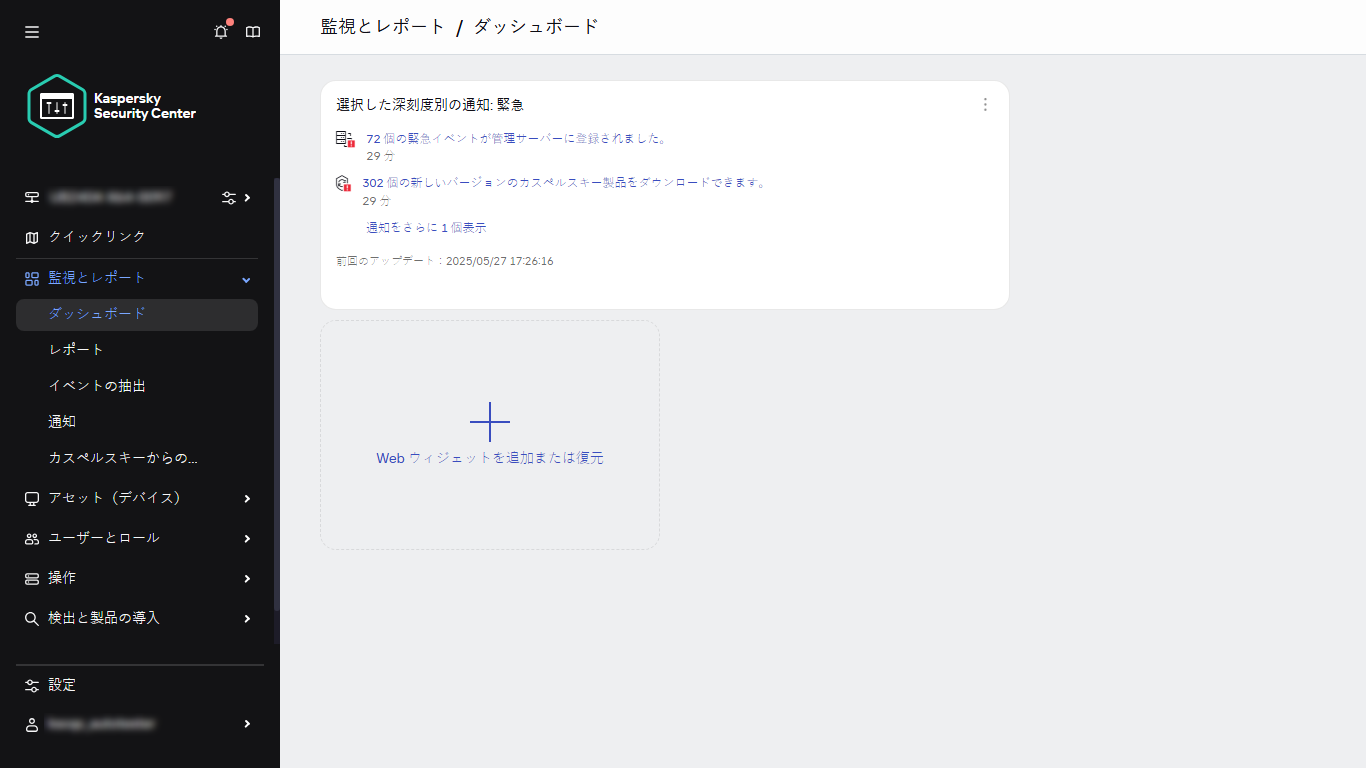Open the イベントの抽出 page
This screenshot has width=1366, height=768.
[x=96, y=385]
